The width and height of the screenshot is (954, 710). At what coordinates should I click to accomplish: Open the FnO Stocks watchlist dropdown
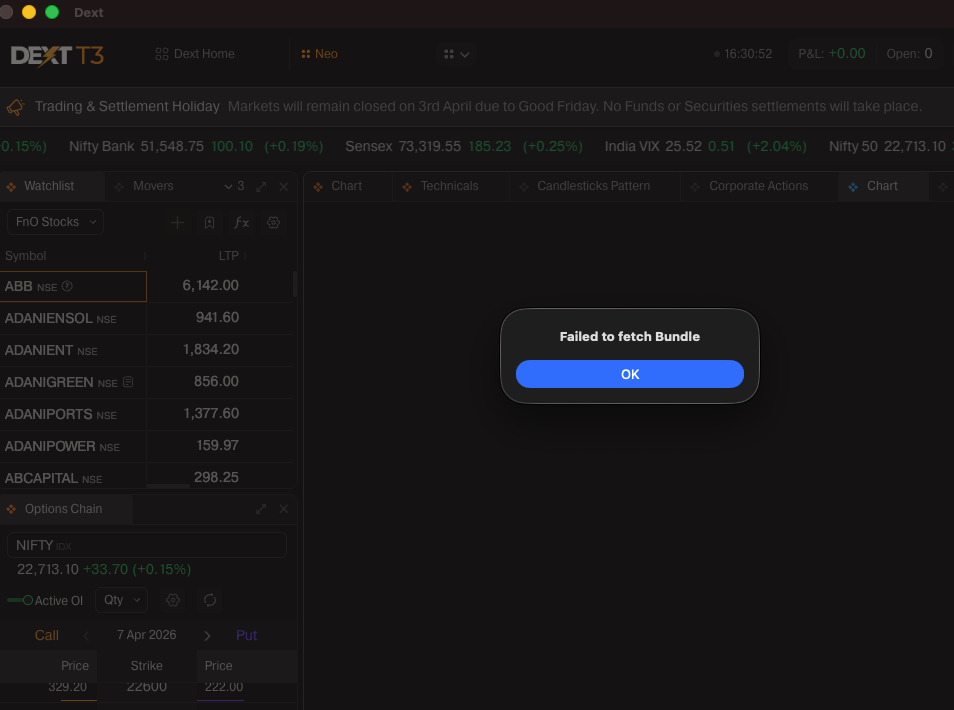[55, 222]
